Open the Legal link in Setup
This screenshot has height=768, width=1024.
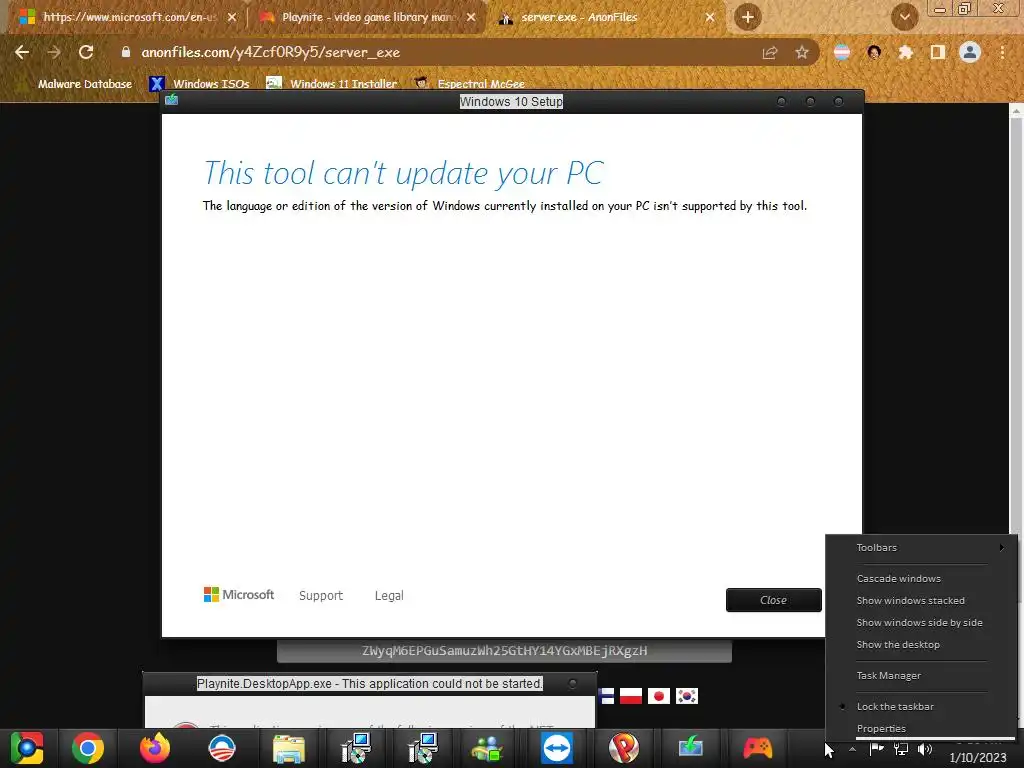[389, 596]
